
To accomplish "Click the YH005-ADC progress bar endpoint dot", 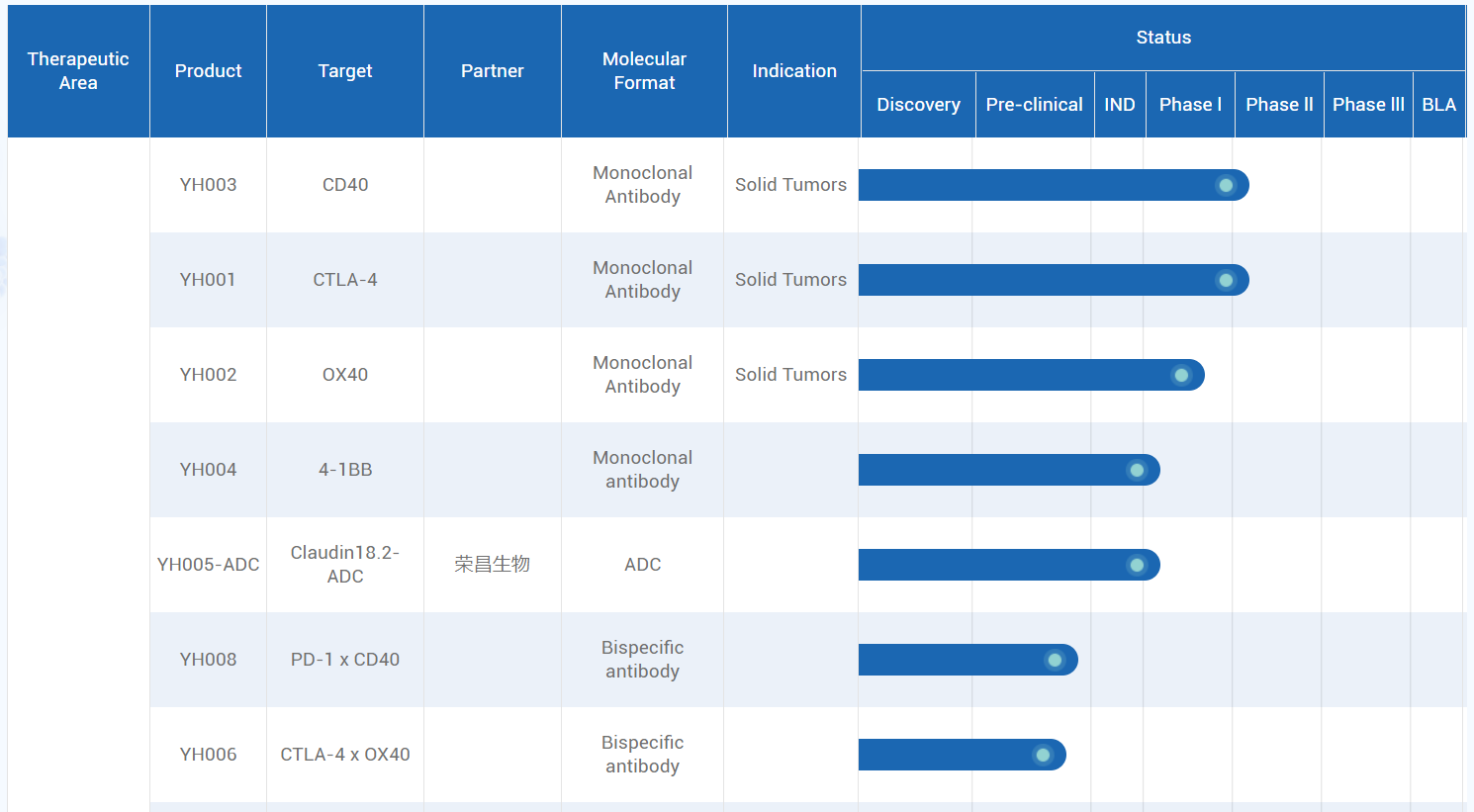I will (x=1137, y=565).
